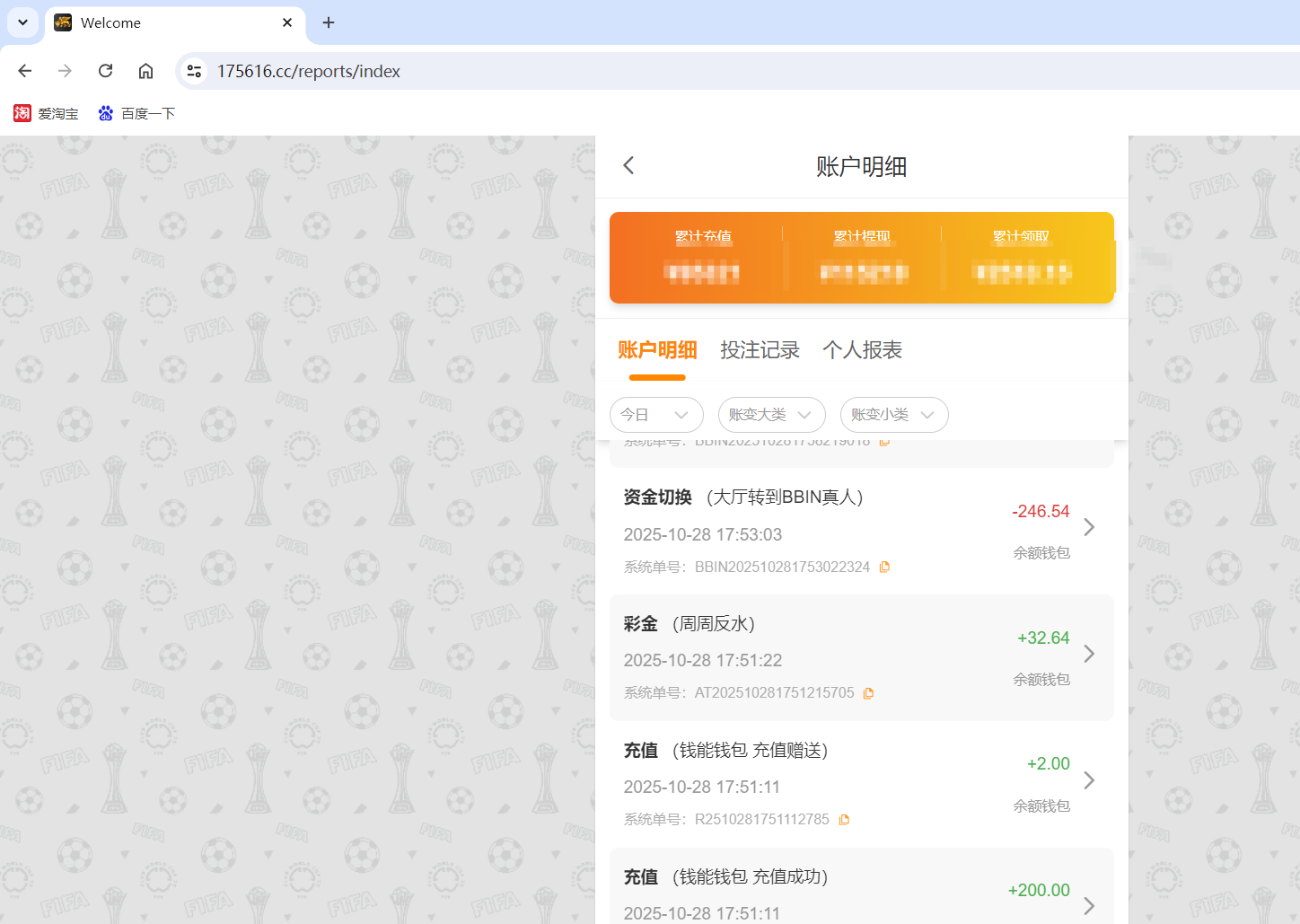1300x924 pixels.
Task: Click the back arrow on 账户明细 page
Action: (628, 165)
